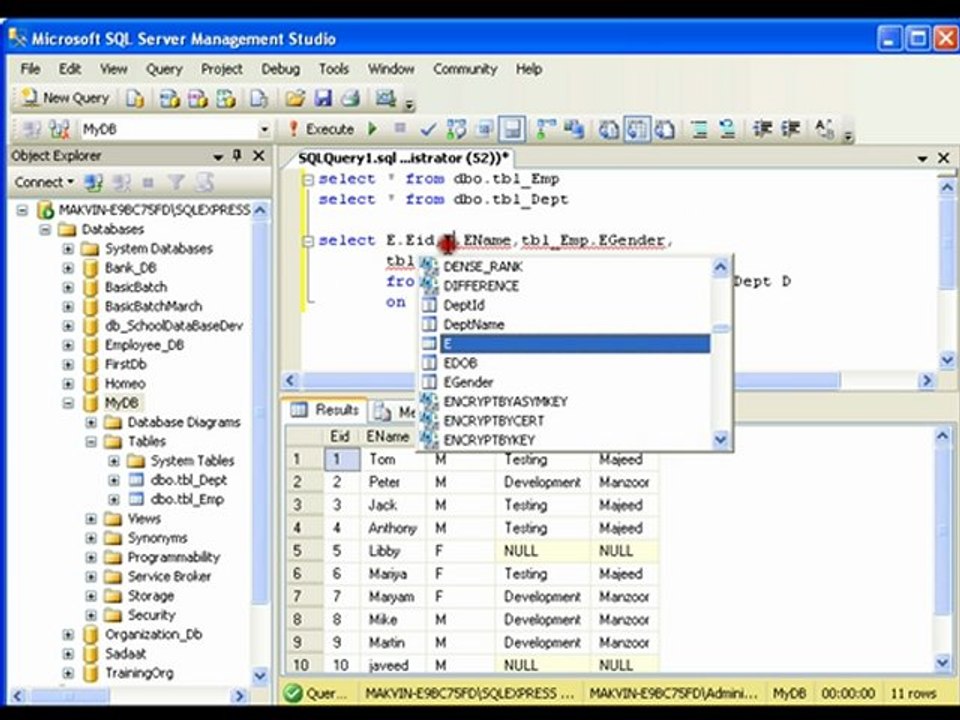Click Display Estimated Execution Plan icon
The width and height of the screenshot is (960, 720).
coord(456,129)
